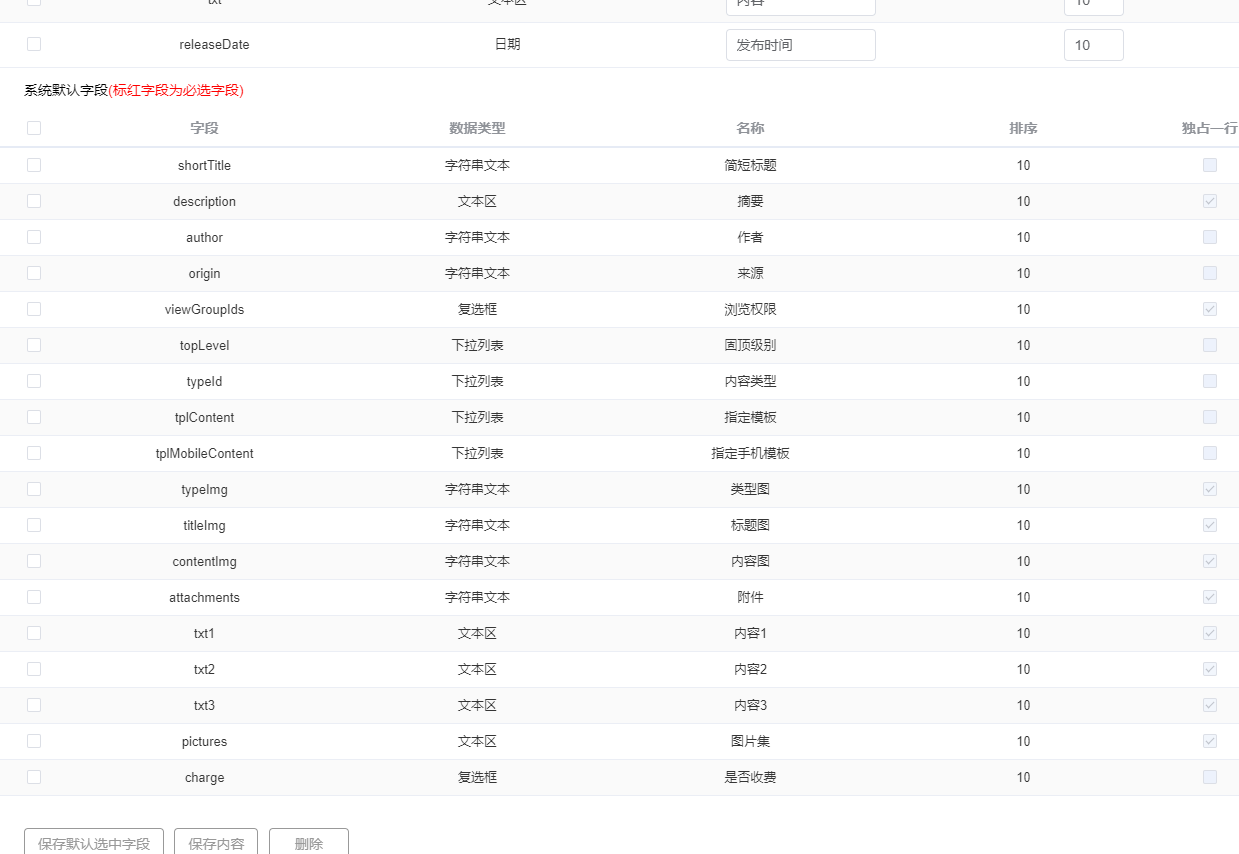
Task: Toggle 独占一行 checkbox for viewGroupIds
Action: [1210, 309]
